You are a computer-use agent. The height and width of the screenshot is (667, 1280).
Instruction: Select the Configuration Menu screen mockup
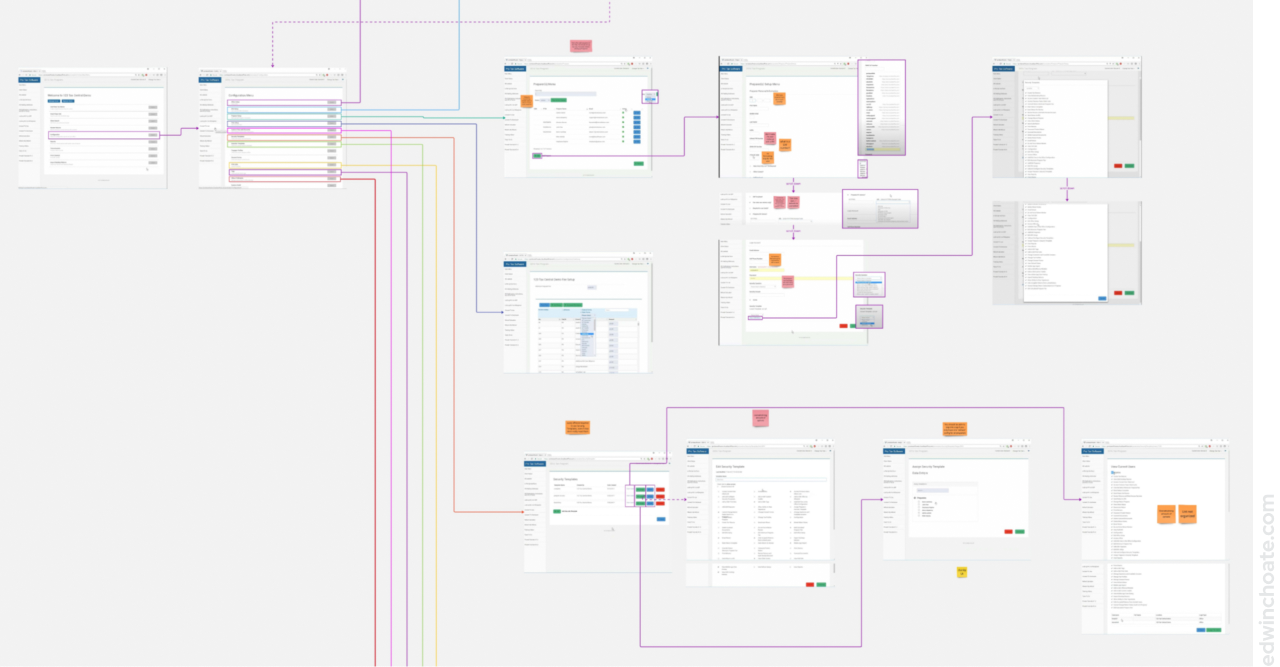[x=271, y=128]
